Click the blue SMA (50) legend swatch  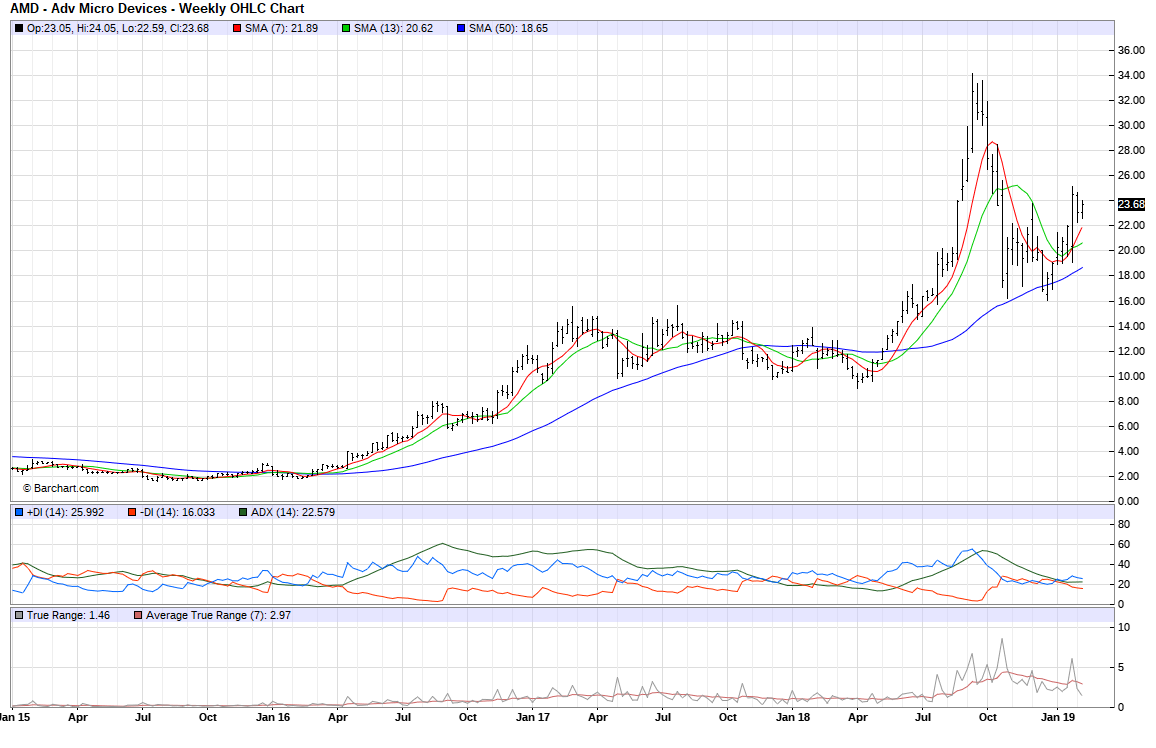pos(461,29)
